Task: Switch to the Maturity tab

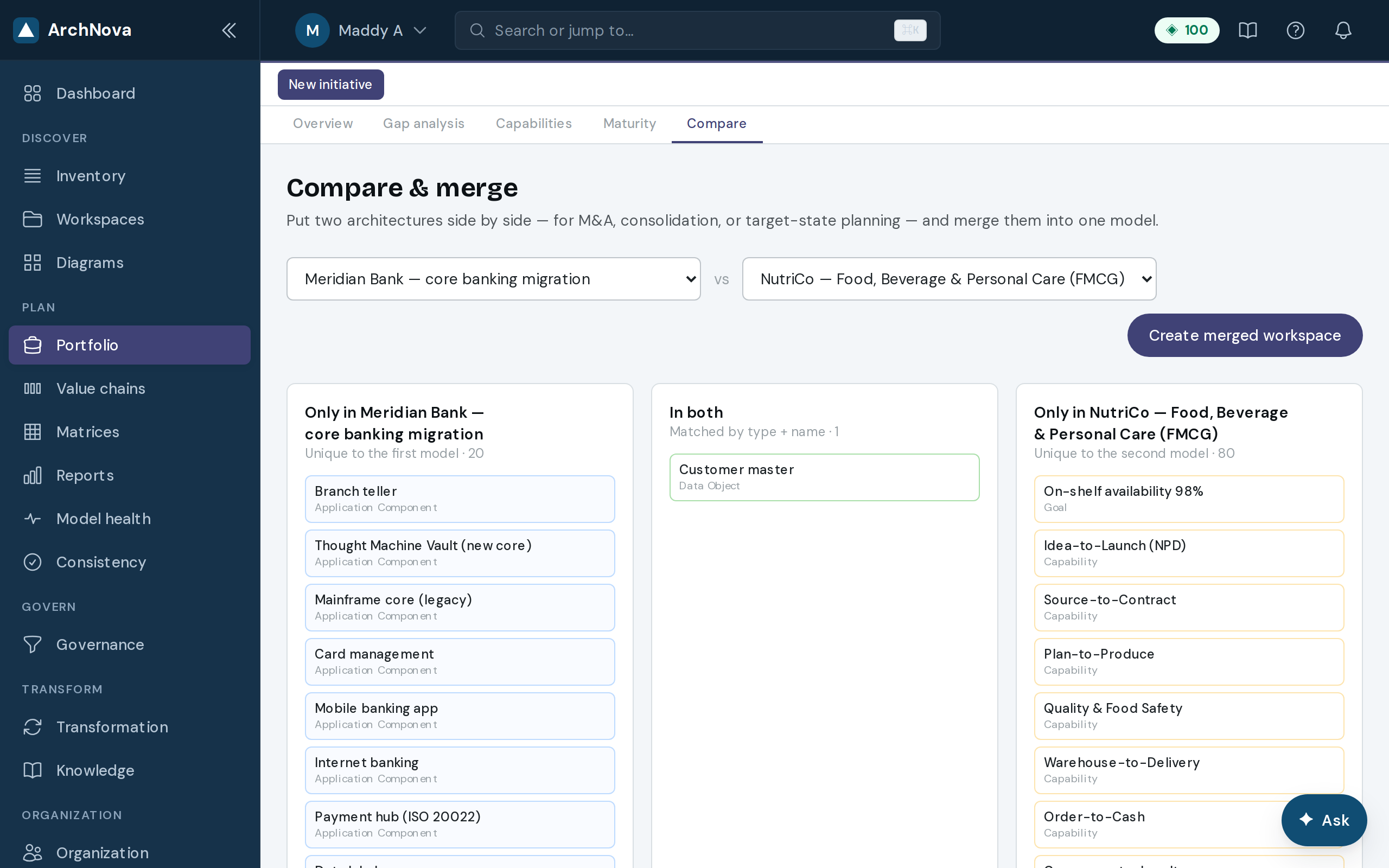Action: (x=629, y=124)
